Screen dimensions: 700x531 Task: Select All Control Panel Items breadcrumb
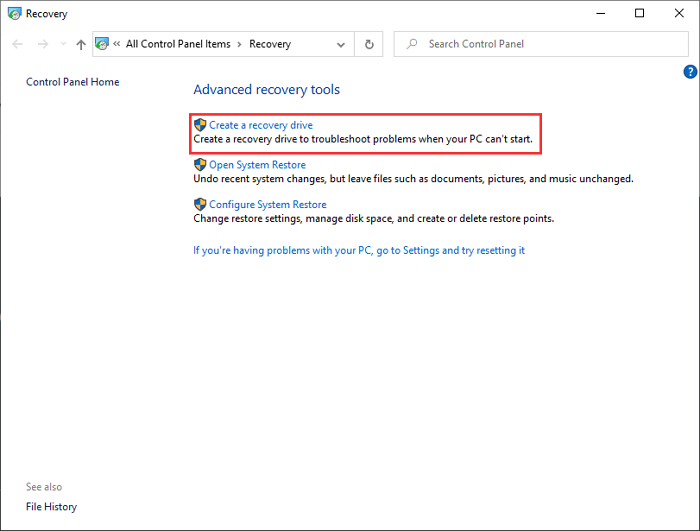(x=178, y=44)
